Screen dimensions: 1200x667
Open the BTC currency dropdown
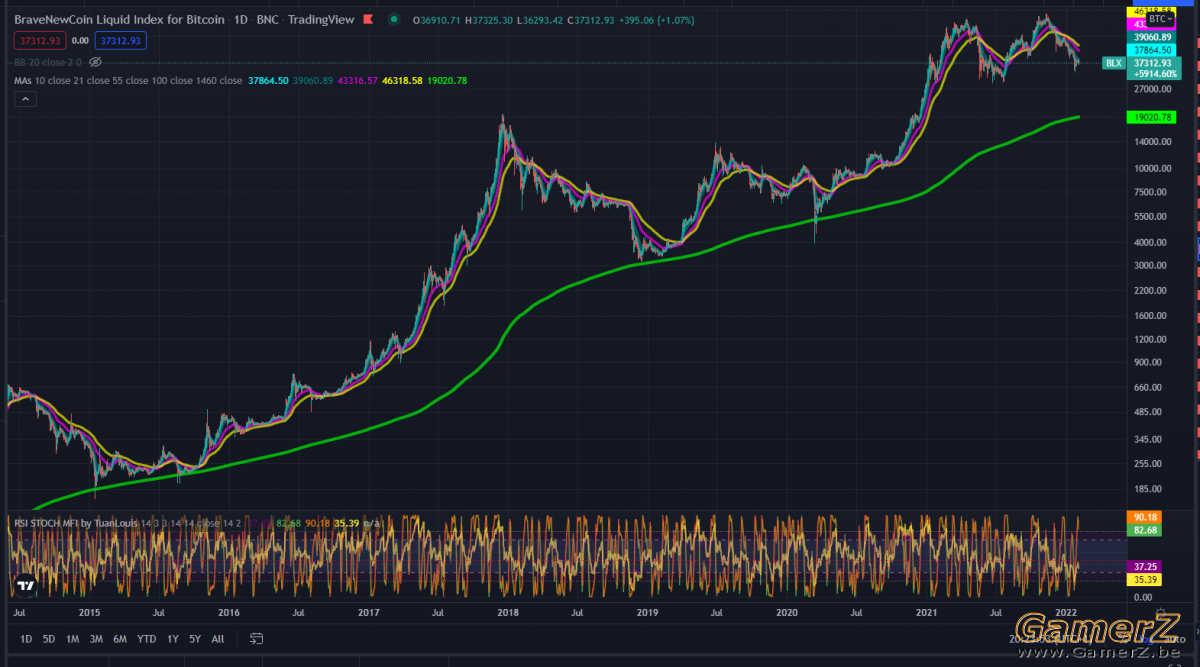pos(1162,19)
